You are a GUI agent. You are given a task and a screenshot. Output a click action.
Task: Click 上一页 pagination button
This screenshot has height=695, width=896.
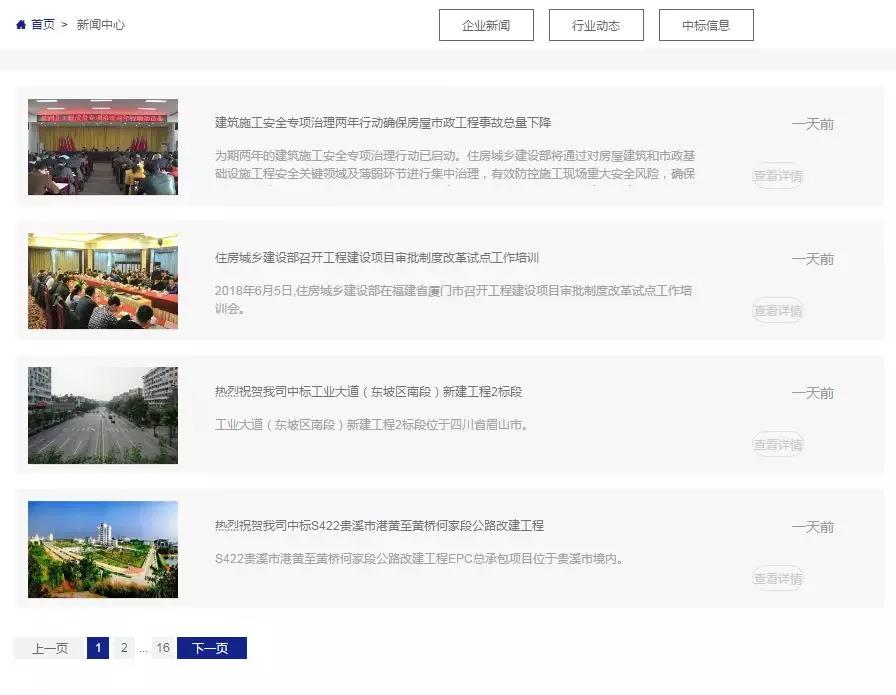[x=50, y=648]
